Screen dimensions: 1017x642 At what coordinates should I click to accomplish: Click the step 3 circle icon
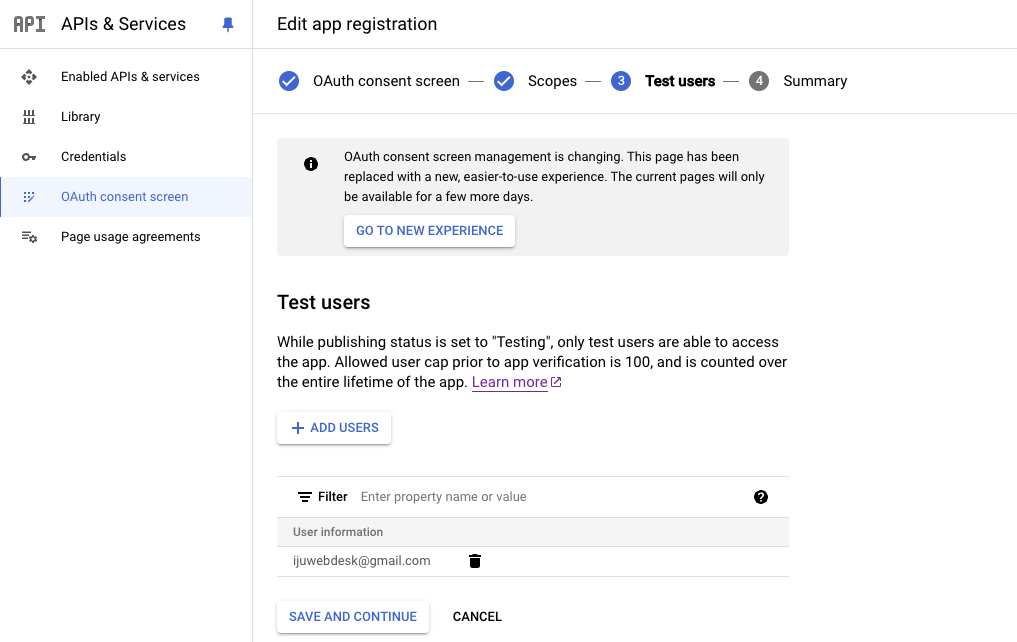[x=621, y=81]
